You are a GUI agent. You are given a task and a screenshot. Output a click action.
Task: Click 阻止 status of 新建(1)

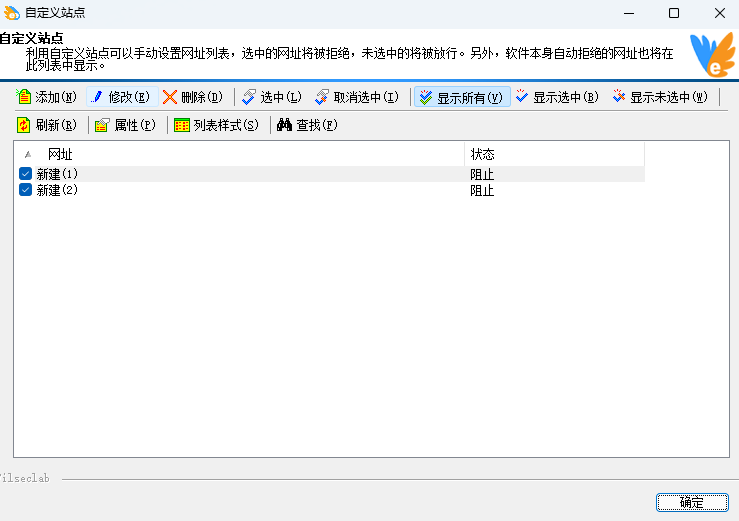482,174
